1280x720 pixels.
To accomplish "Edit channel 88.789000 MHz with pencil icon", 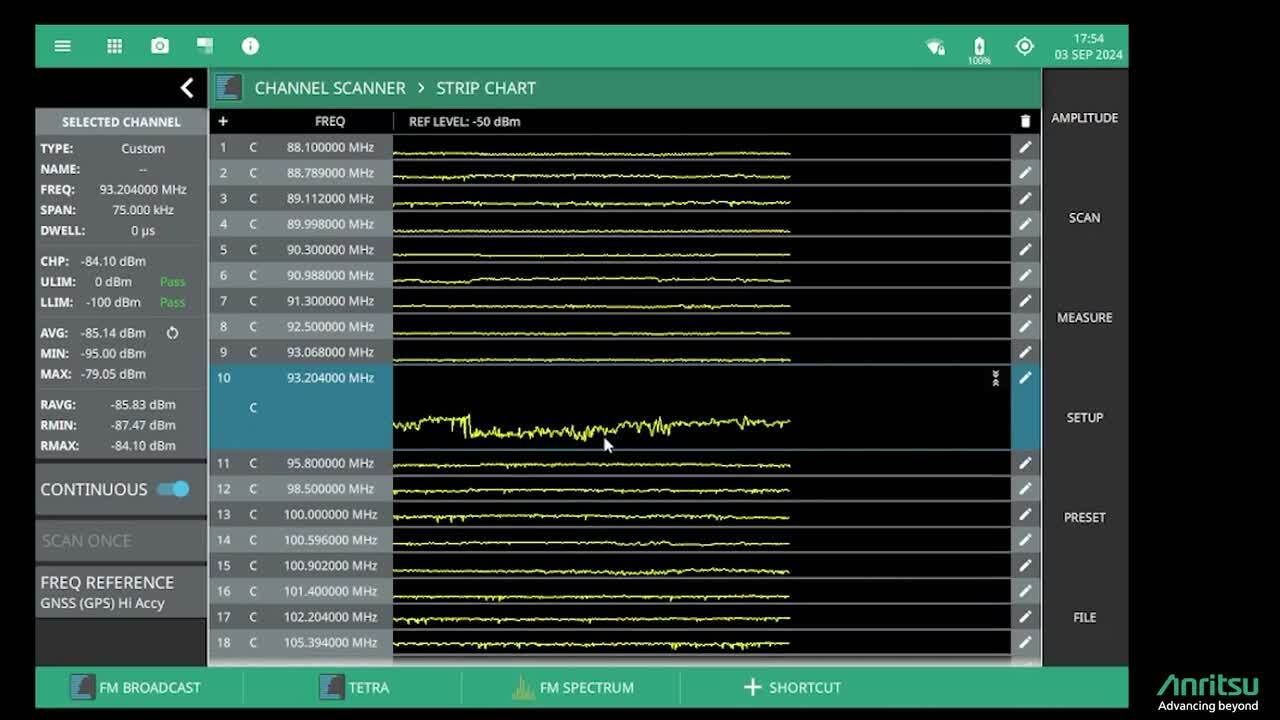I will [x=1025, y=173].
